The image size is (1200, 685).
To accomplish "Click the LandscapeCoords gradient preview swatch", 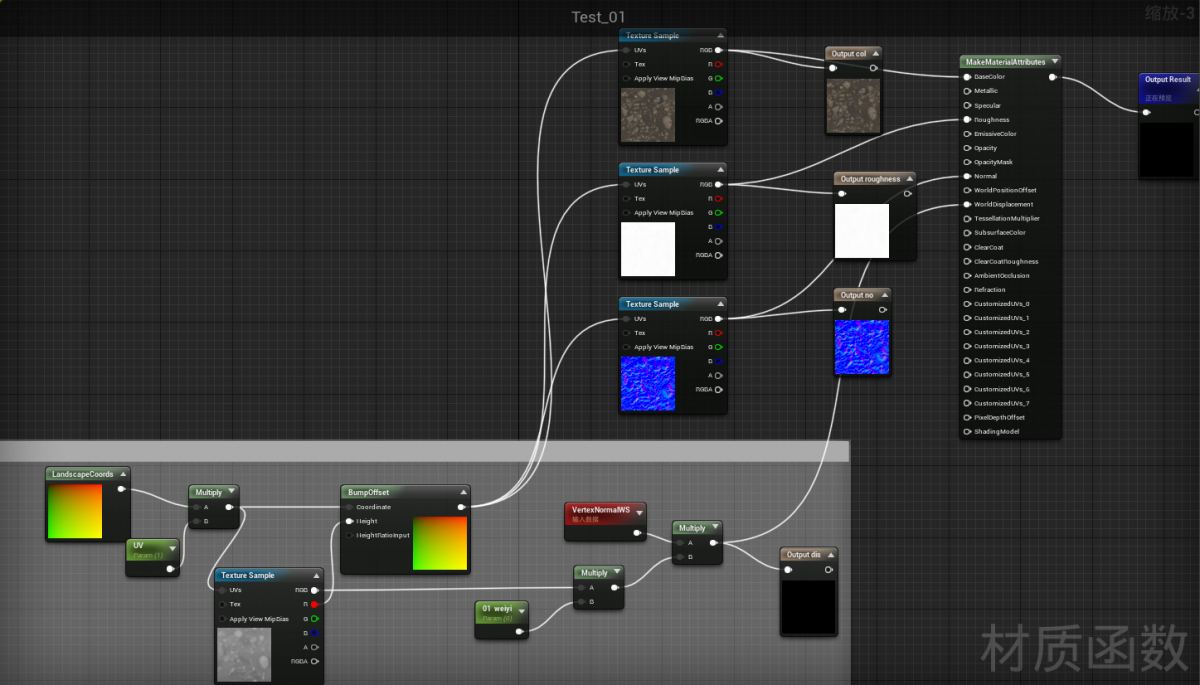I will (75, 511).
